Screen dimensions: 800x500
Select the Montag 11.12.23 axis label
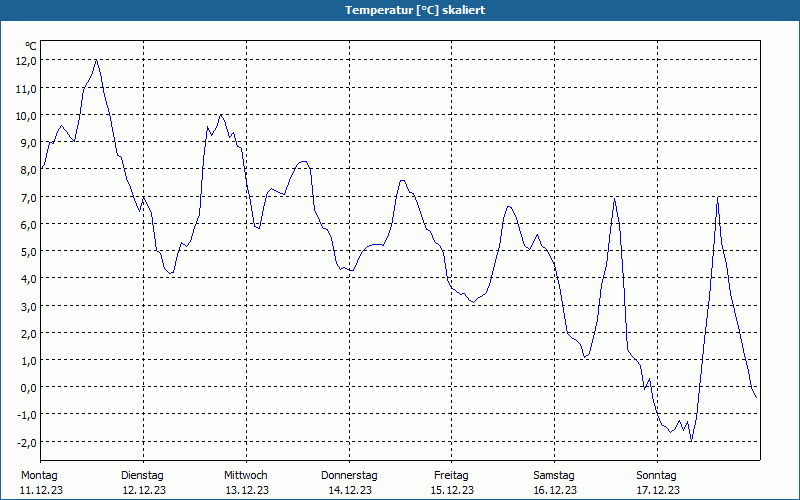click(x=40, y=482)
